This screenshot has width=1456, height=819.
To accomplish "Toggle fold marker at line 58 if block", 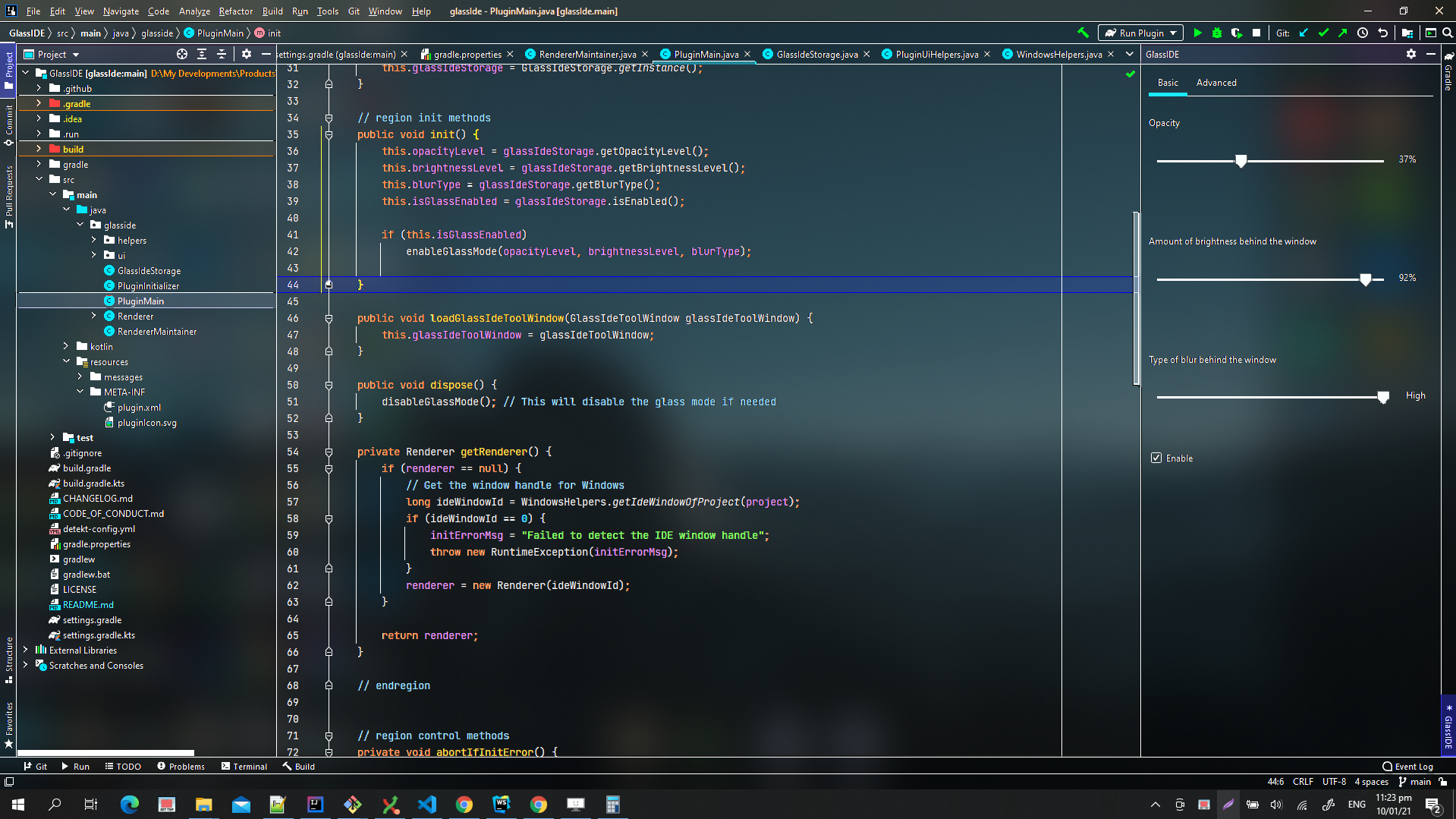I will click(x=329, y=518).
